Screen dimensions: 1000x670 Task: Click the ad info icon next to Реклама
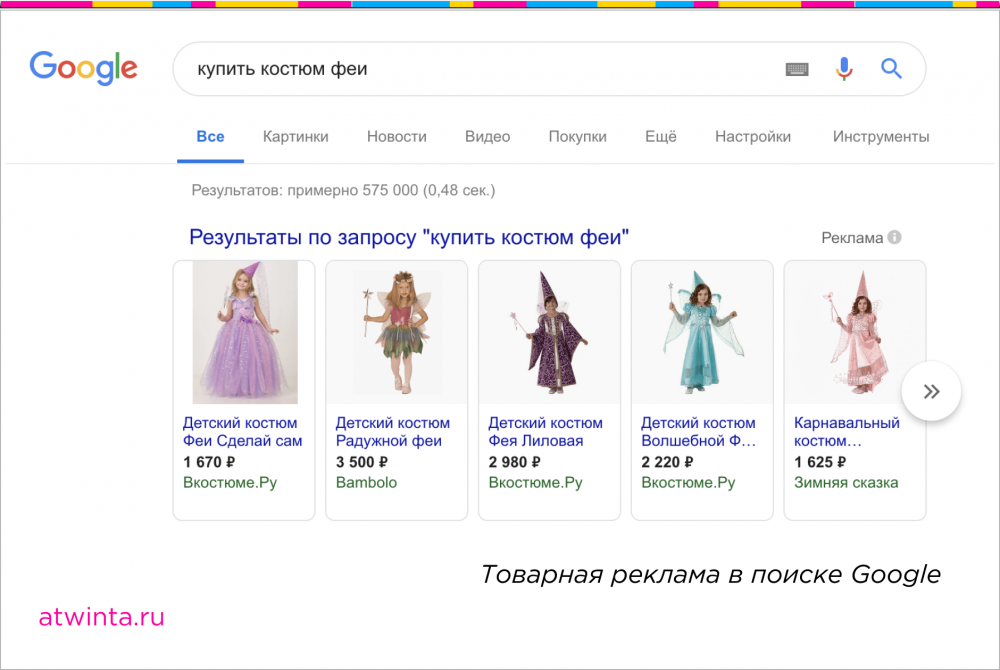pos(895,237)
